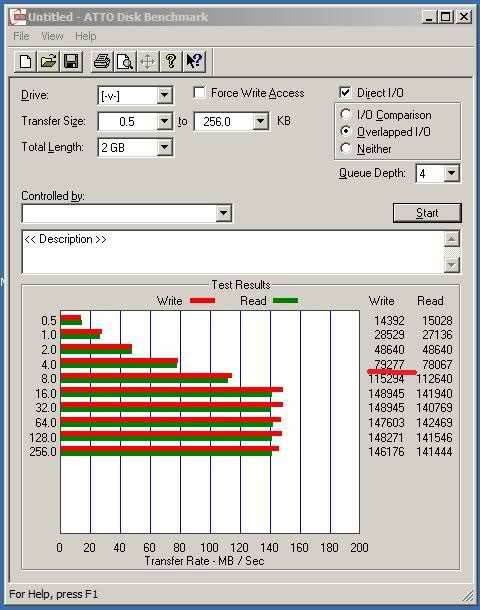Click the 256.0 chart row label
Screen dimensions: 480x610
(x=43, y=452)
